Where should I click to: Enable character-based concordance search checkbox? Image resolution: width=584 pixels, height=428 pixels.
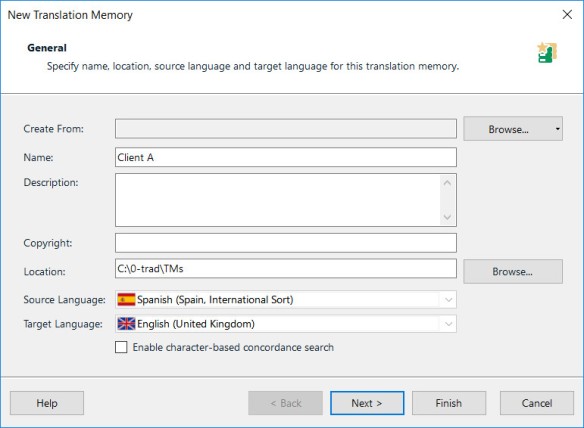point(121,347)
